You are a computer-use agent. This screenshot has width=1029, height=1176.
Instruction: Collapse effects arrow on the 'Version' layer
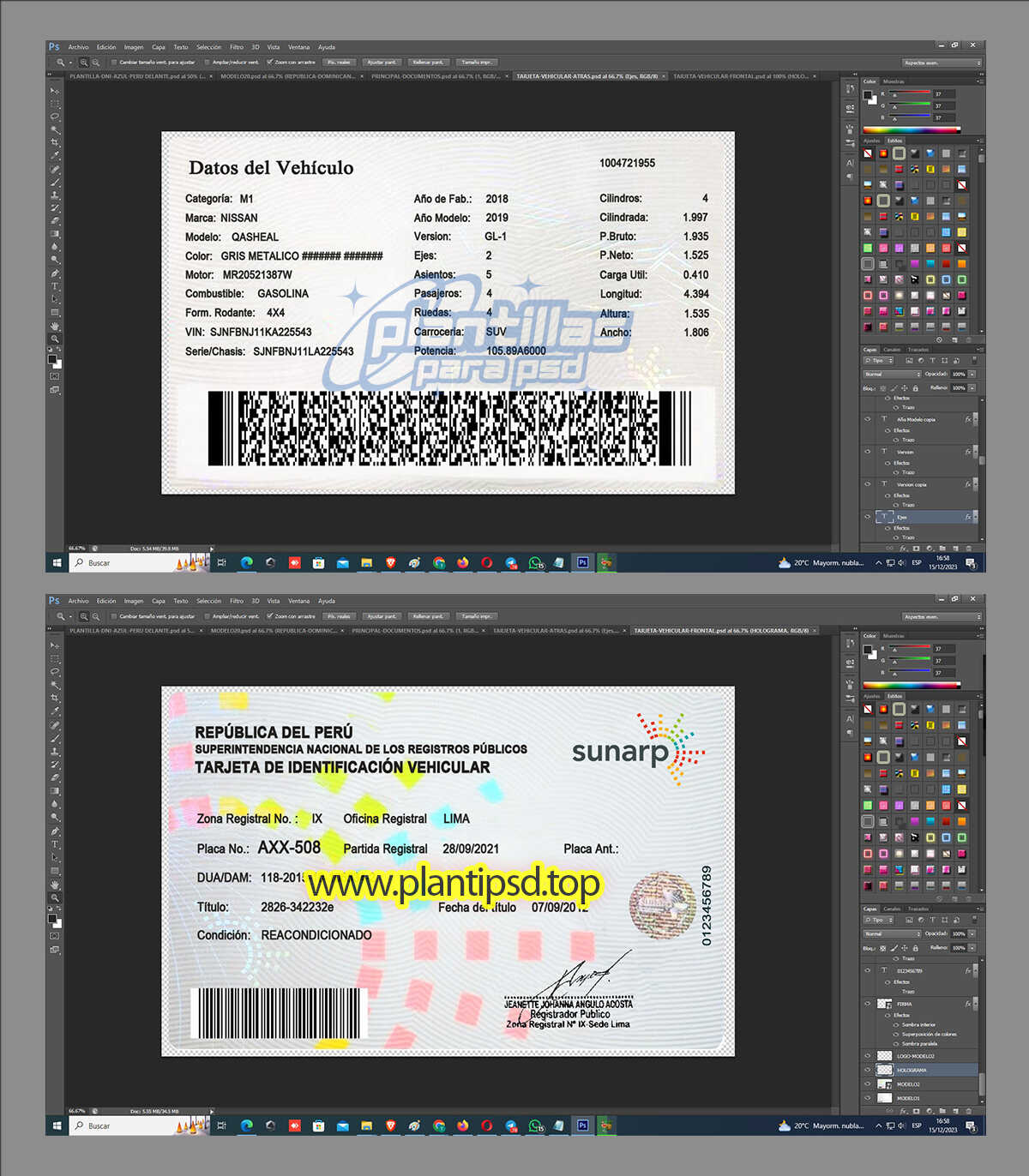tap(974, 452)
